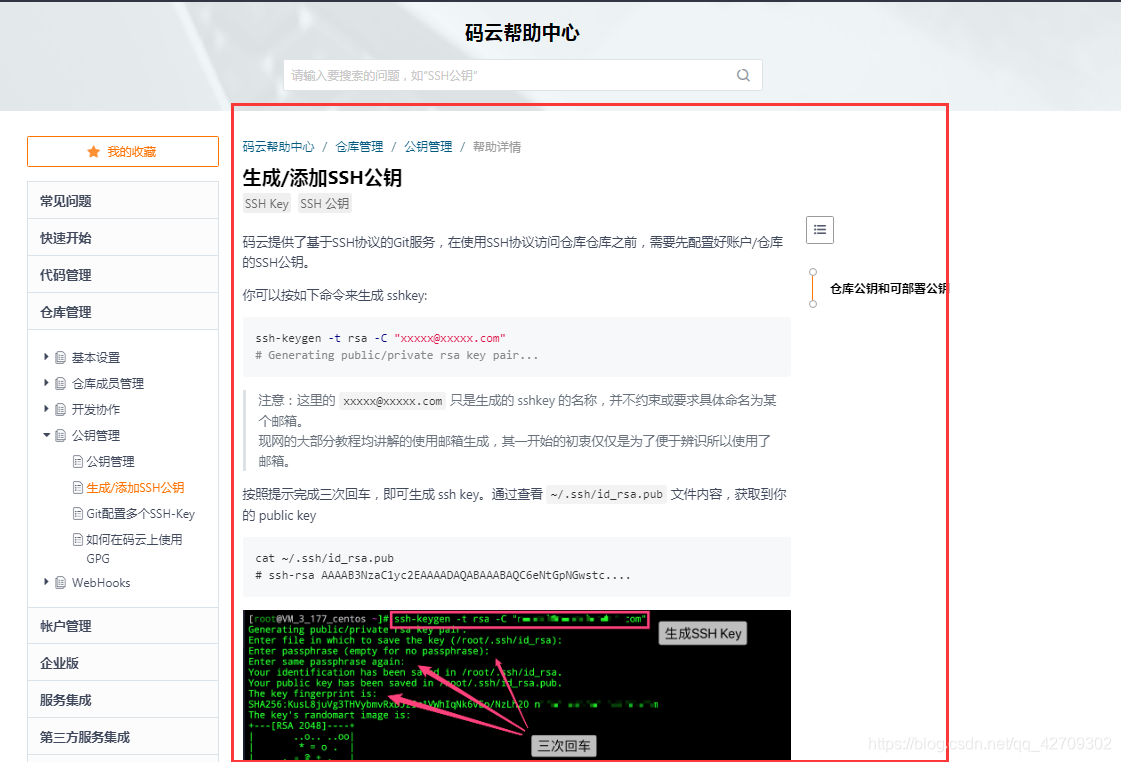The image size is (1121, 762).
Task: Click the star icon in 我的收藏
Action: [x=94, y=152]
